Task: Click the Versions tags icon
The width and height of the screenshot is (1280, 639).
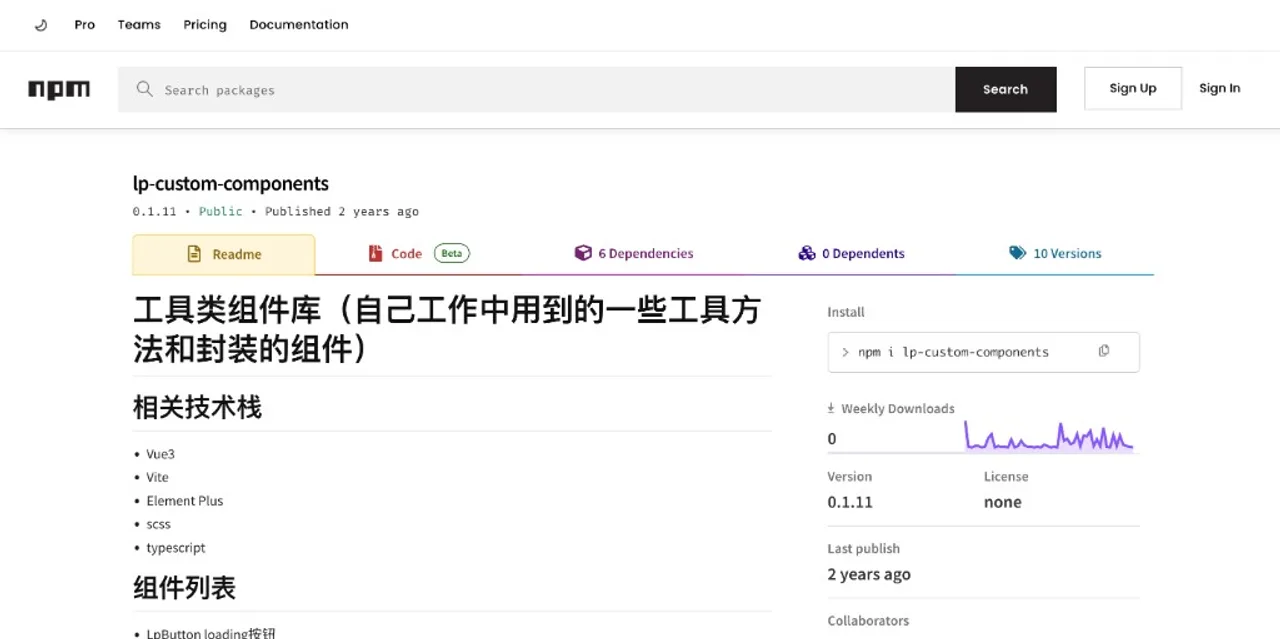Action: (x=1018, y=253)
